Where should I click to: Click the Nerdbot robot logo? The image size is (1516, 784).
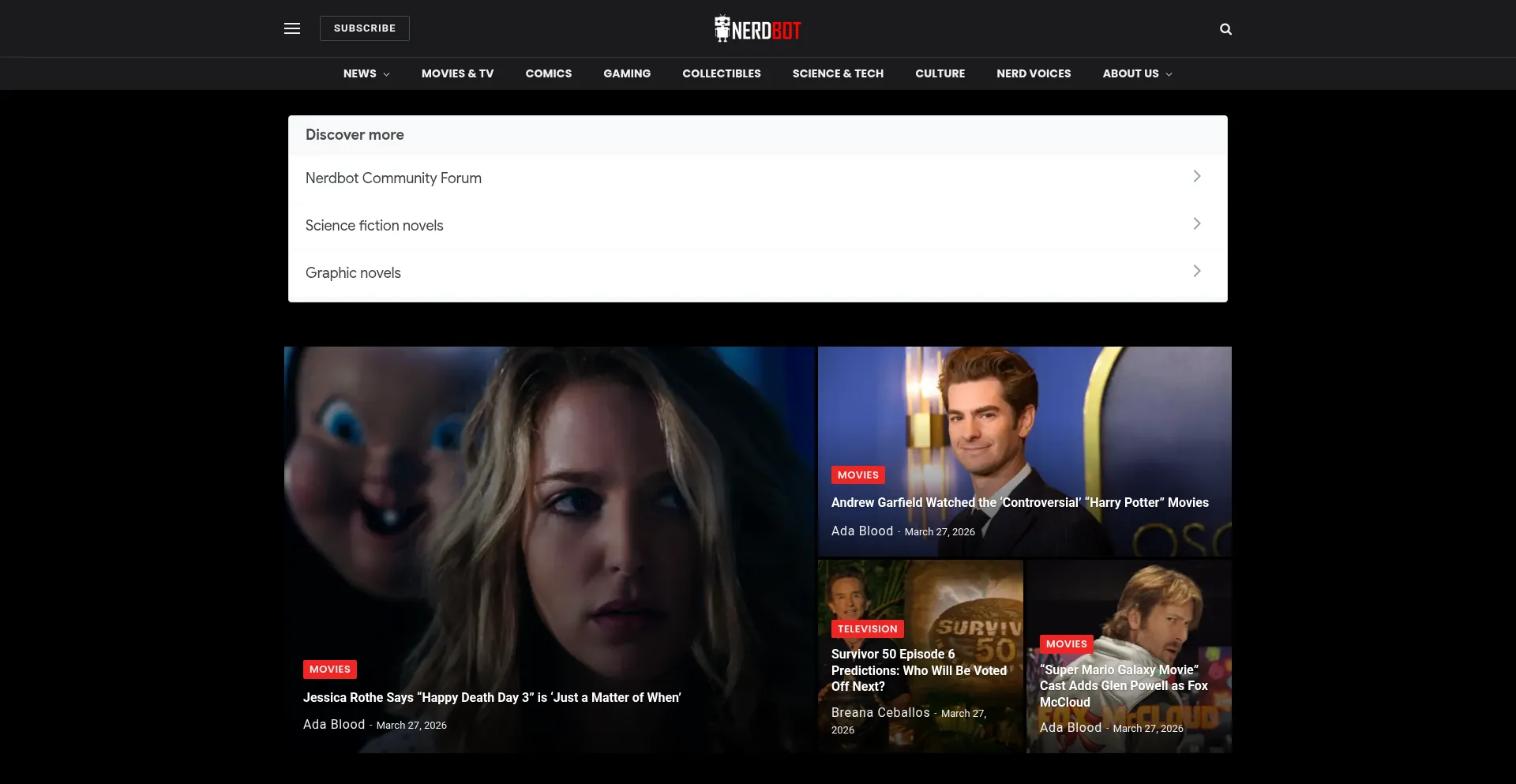tap(757, 29)
